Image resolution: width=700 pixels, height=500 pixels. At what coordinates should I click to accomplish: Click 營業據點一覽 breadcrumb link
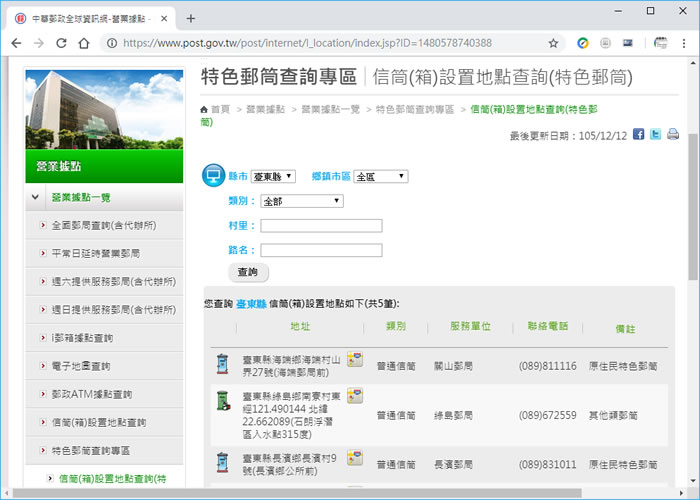click(331, 109)
